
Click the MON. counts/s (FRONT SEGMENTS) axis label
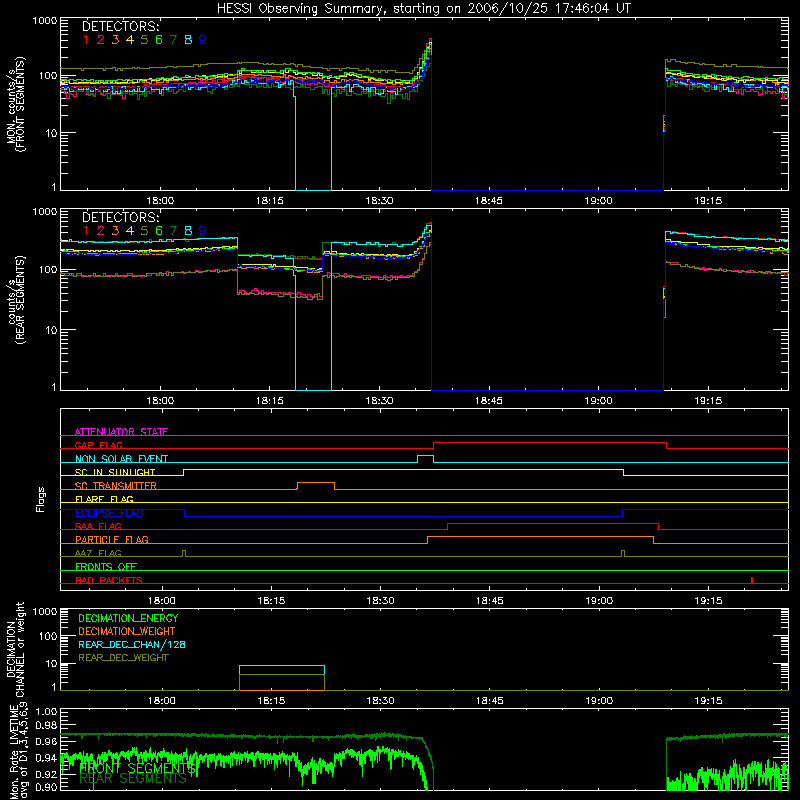(16, 105)
